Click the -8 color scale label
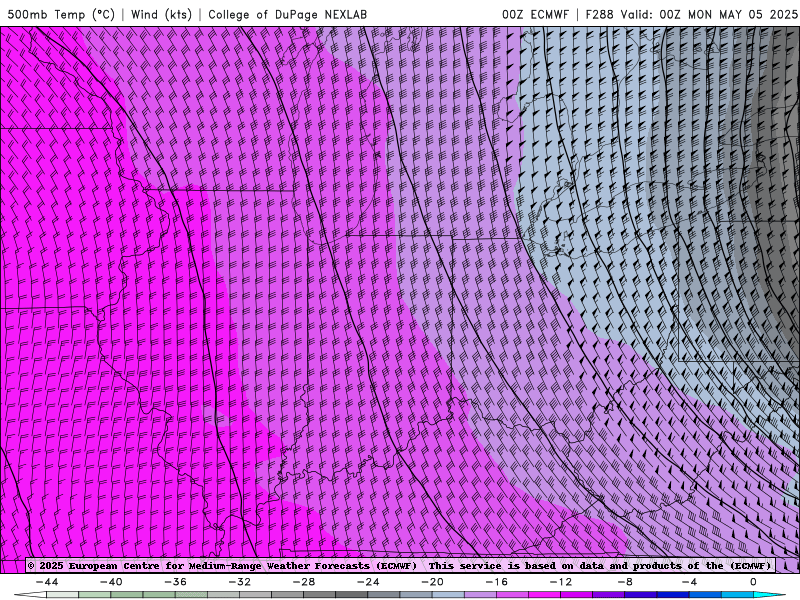The image size is (800, 600). coord(625,582)
